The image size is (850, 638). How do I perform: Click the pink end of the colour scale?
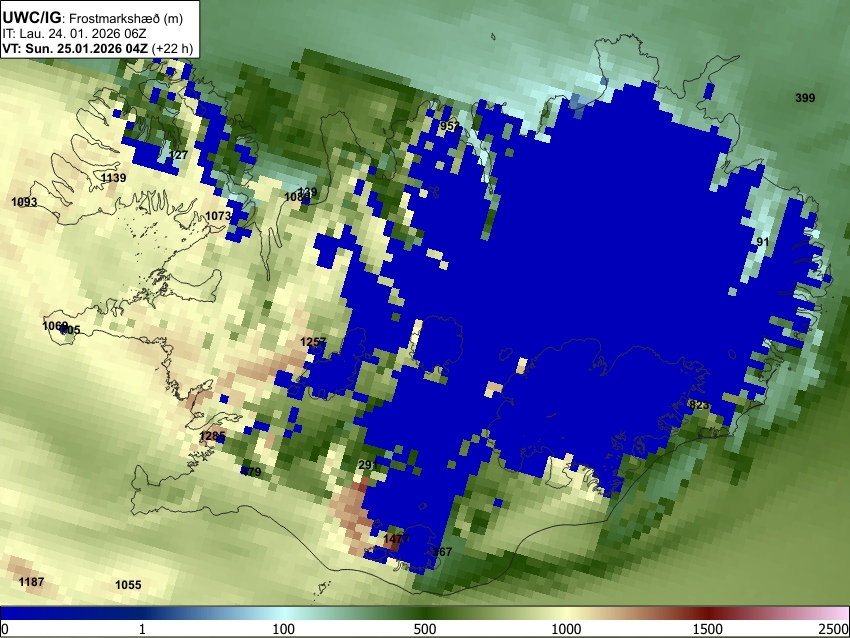click(838, 614)
